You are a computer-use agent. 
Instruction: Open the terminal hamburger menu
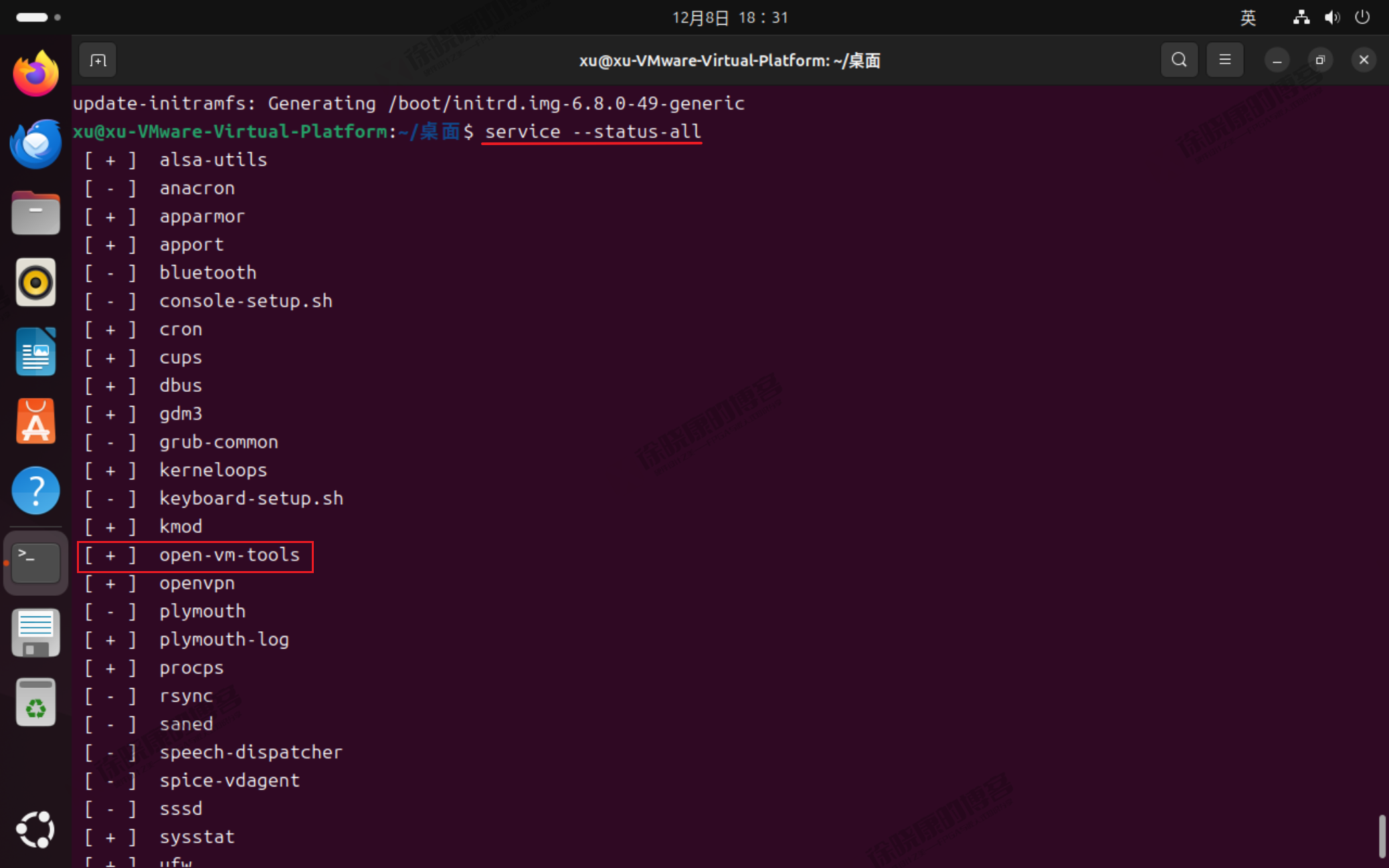pos(1224,60)
